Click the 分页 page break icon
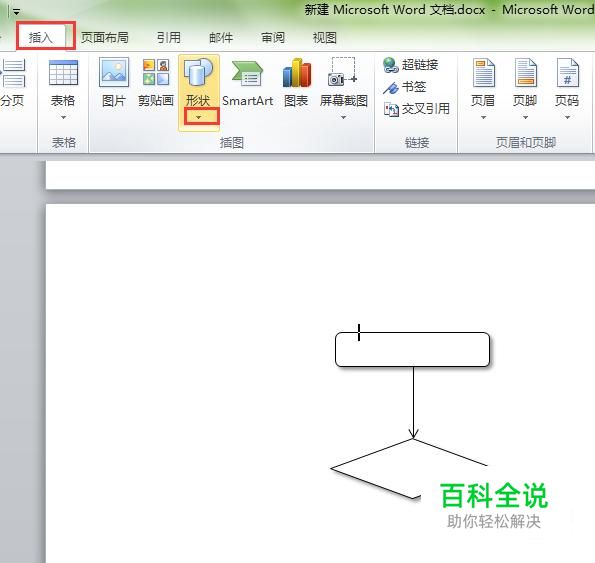Image resolution: width=595 pixels, height=563 pixels. point(13,74)
